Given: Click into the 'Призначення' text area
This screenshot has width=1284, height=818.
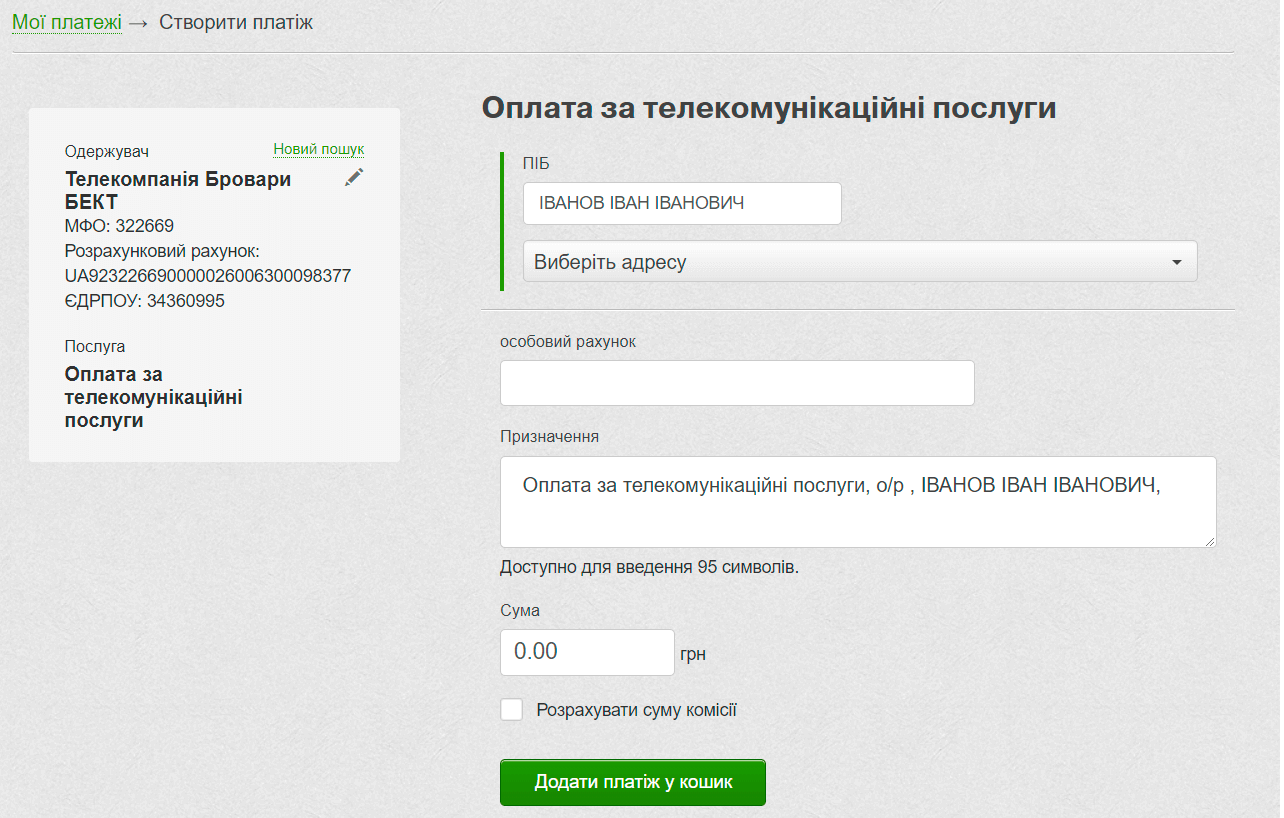Looking at the screenshot, I should [858, 502].
